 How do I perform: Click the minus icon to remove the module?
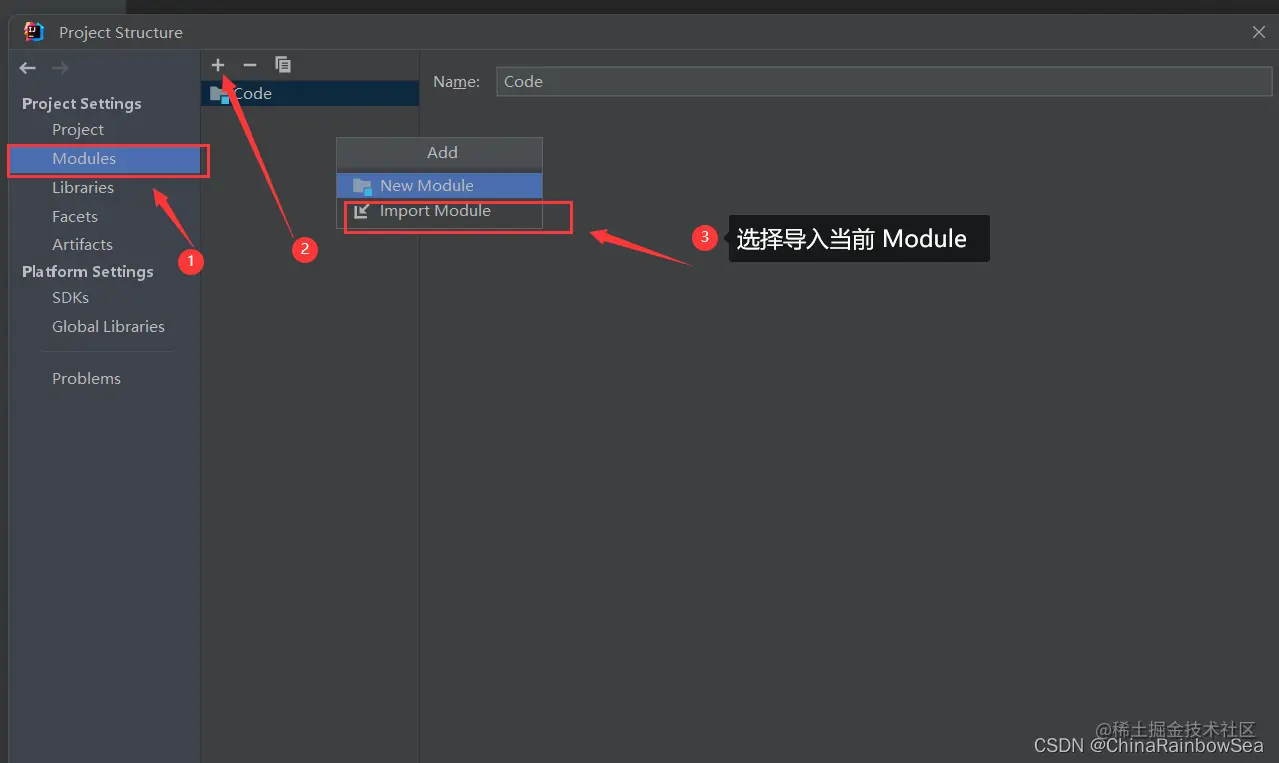tap(250, 65)
